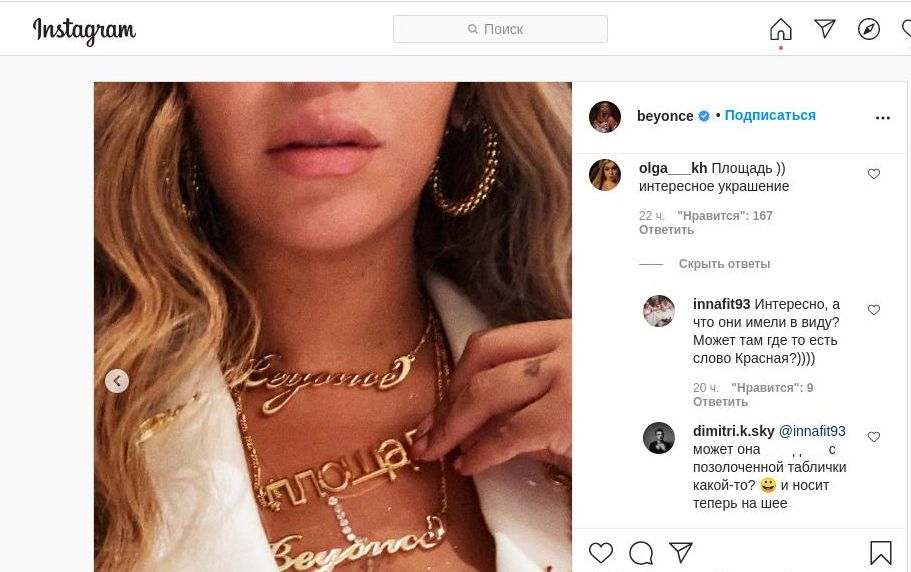The image size is (911, 572).
Task: Open beyonce's profile avatar thumbnail
Action: 605,117
